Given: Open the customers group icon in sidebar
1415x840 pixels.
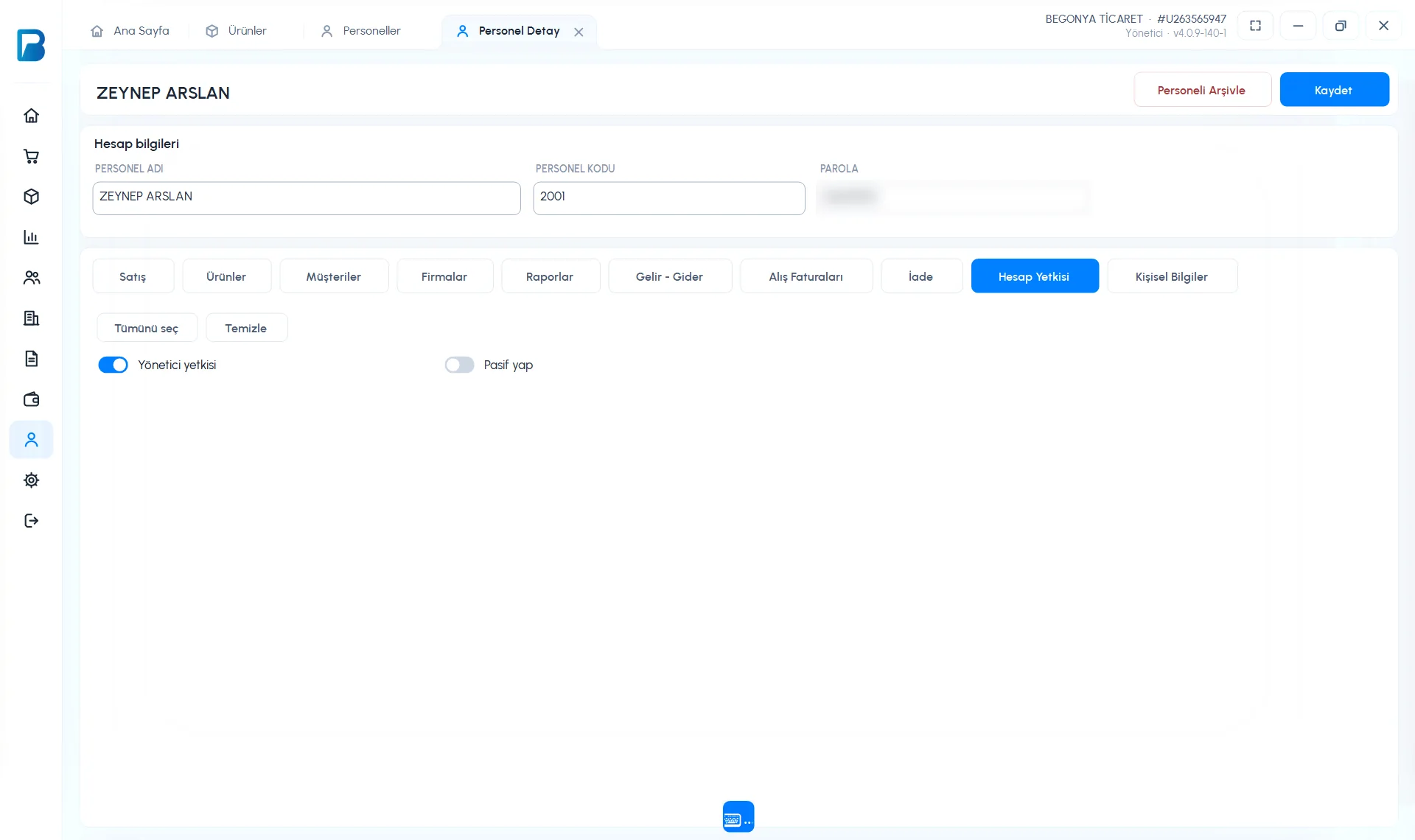Looking at the screenshot, I should (31, 278).
